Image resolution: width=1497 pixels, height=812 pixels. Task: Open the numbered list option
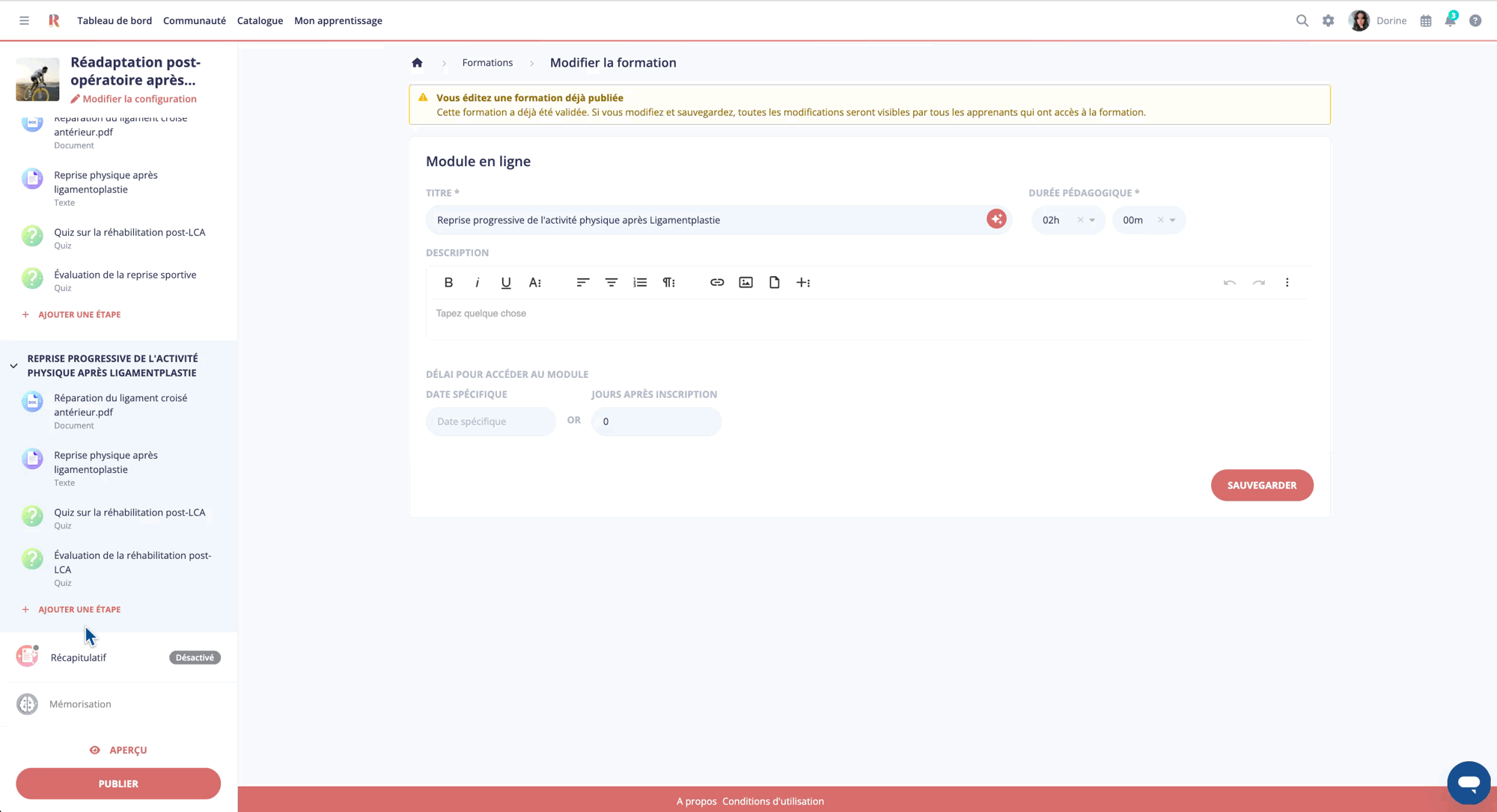coord(640,282)
